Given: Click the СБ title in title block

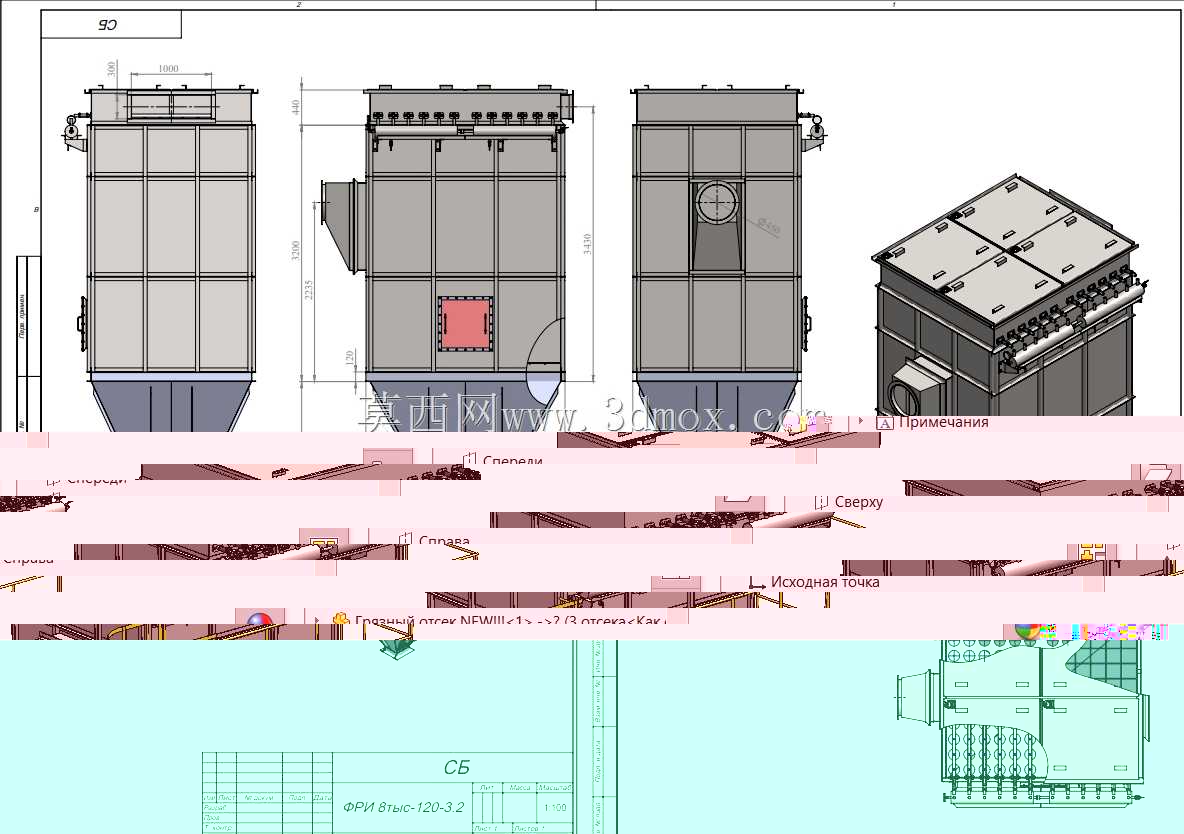Looking at the screenshot, I should point(456,768).
